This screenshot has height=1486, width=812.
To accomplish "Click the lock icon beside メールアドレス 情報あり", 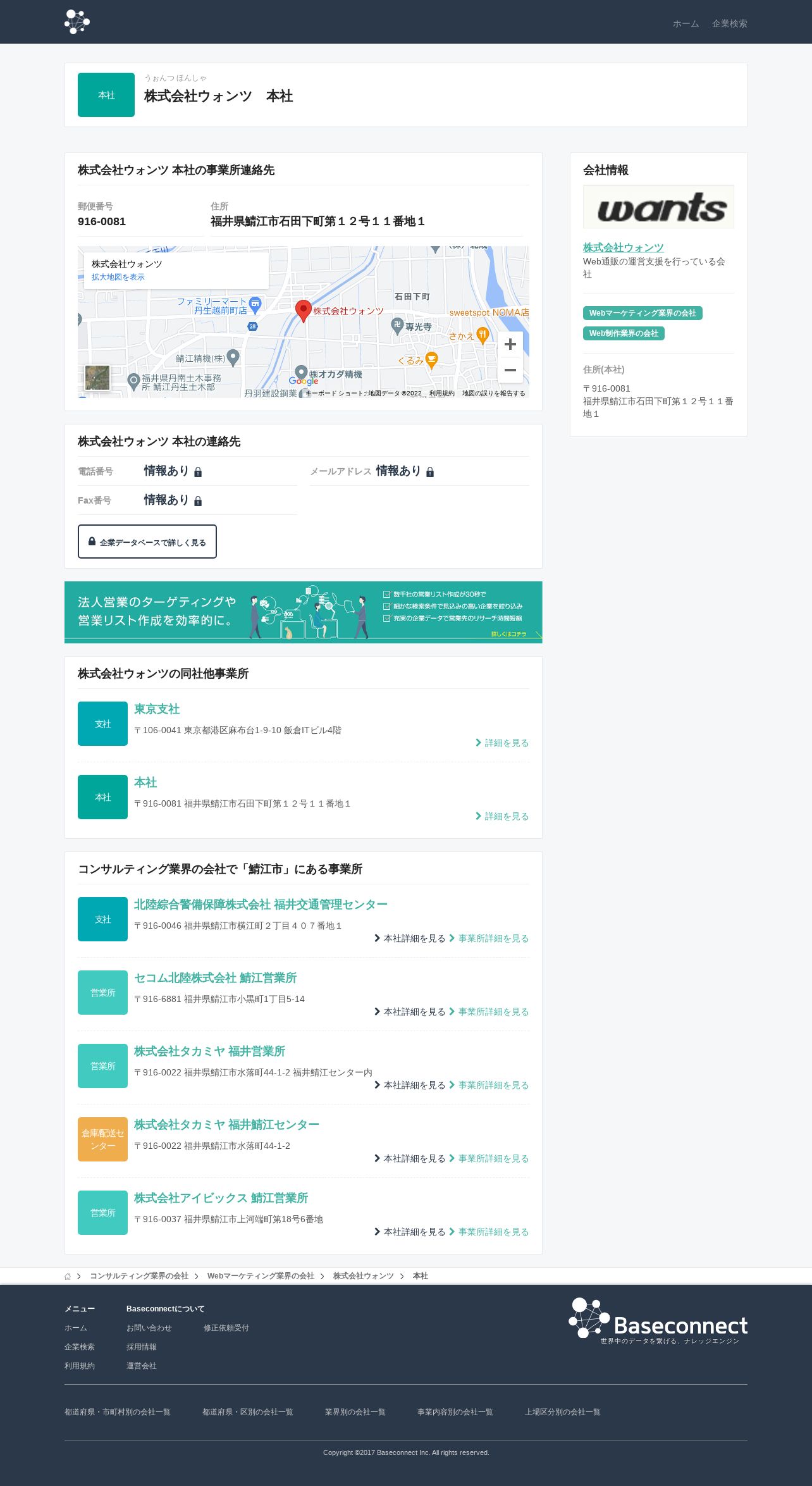I will click(430, 472).
